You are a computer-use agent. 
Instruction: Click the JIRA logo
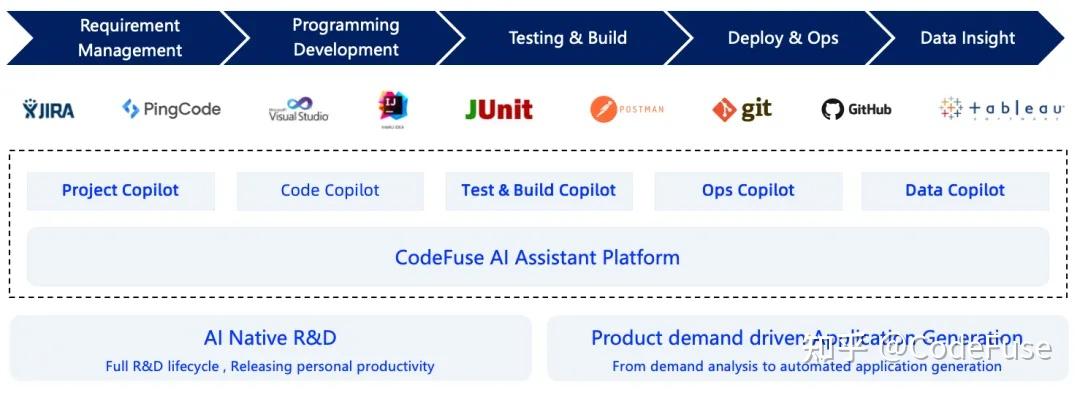pyautogui.click(x=48, y=109)
